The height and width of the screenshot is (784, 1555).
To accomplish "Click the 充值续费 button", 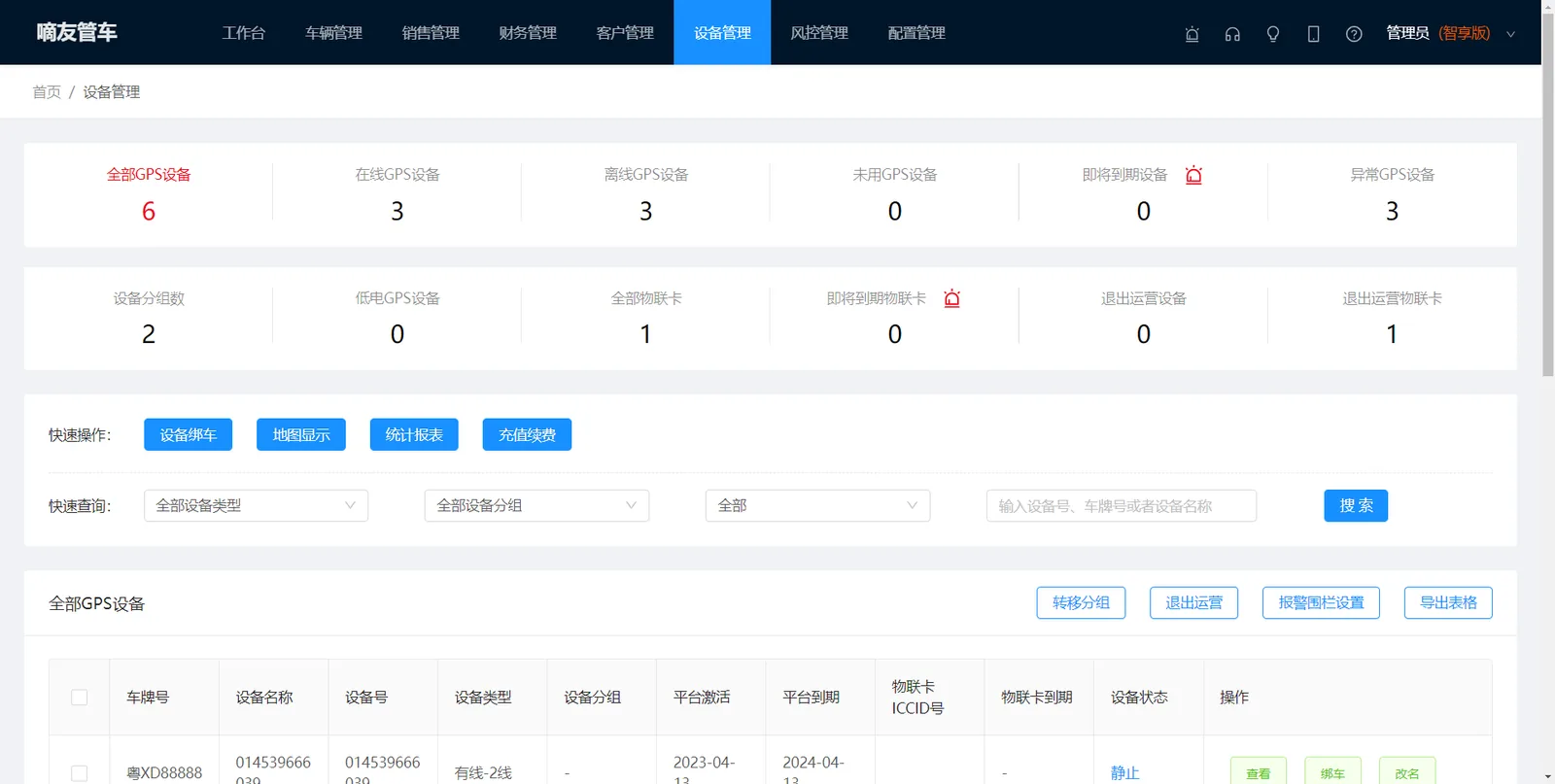I will 527,435.
